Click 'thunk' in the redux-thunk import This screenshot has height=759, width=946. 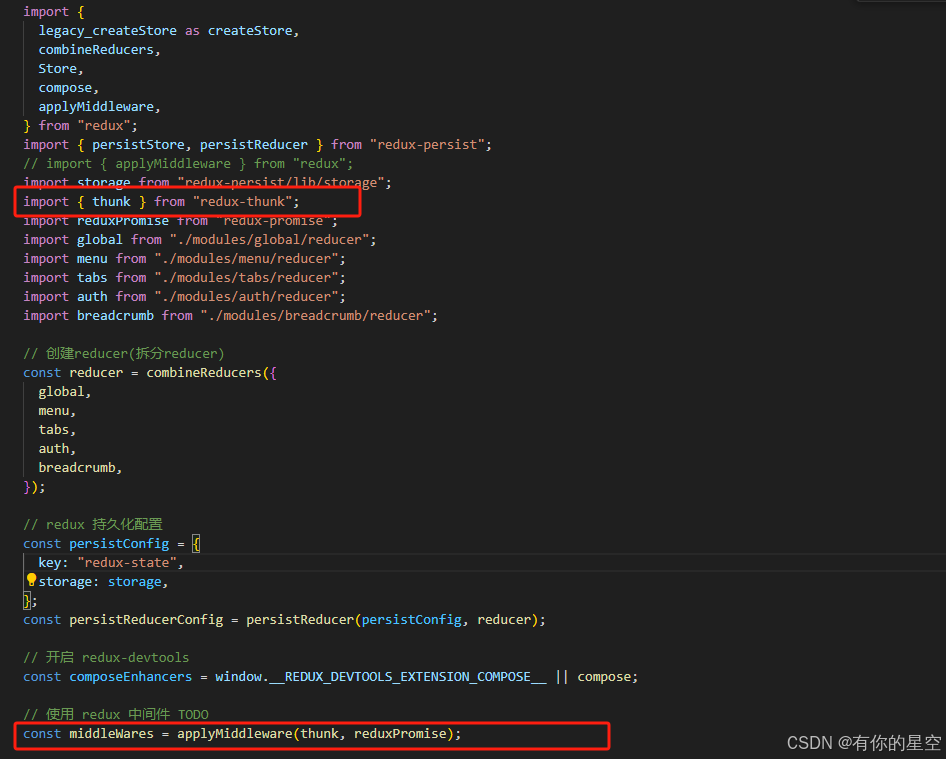[111, 202]
